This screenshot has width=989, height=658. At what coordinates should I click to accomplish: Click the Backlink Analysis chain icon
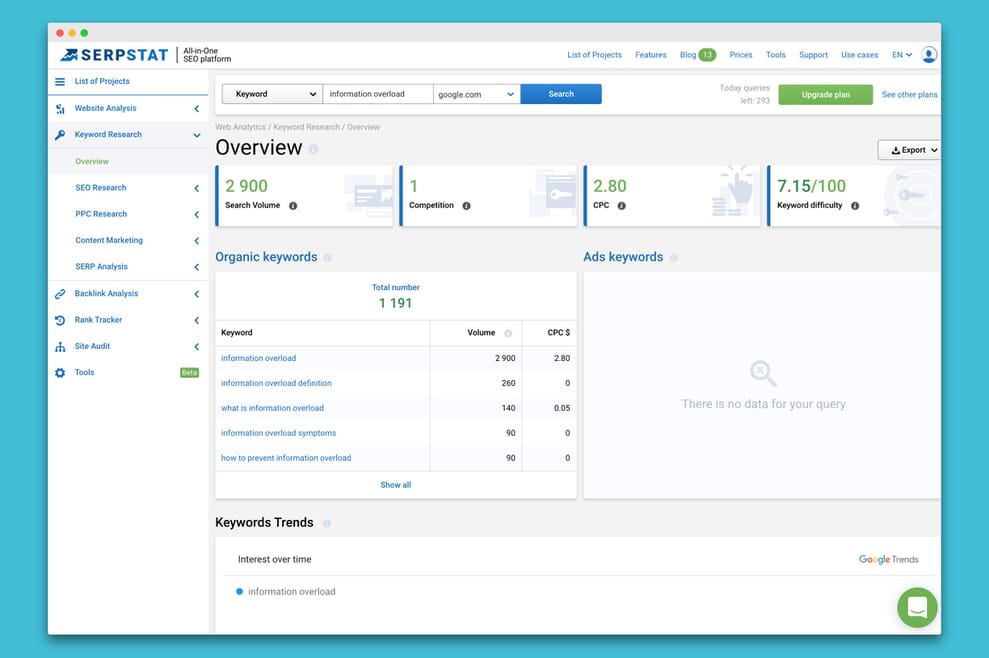(x=60, y=294)
